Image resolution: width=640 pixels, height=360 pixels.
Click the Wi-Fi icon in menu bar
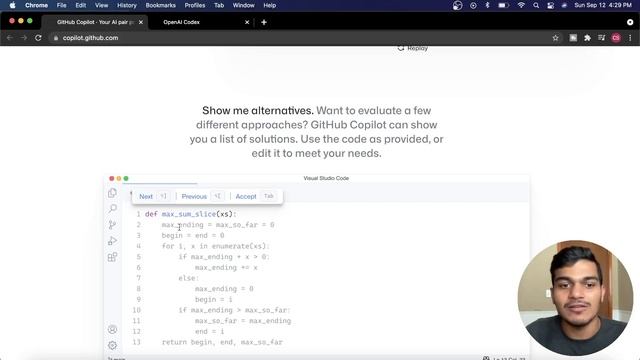521,5
